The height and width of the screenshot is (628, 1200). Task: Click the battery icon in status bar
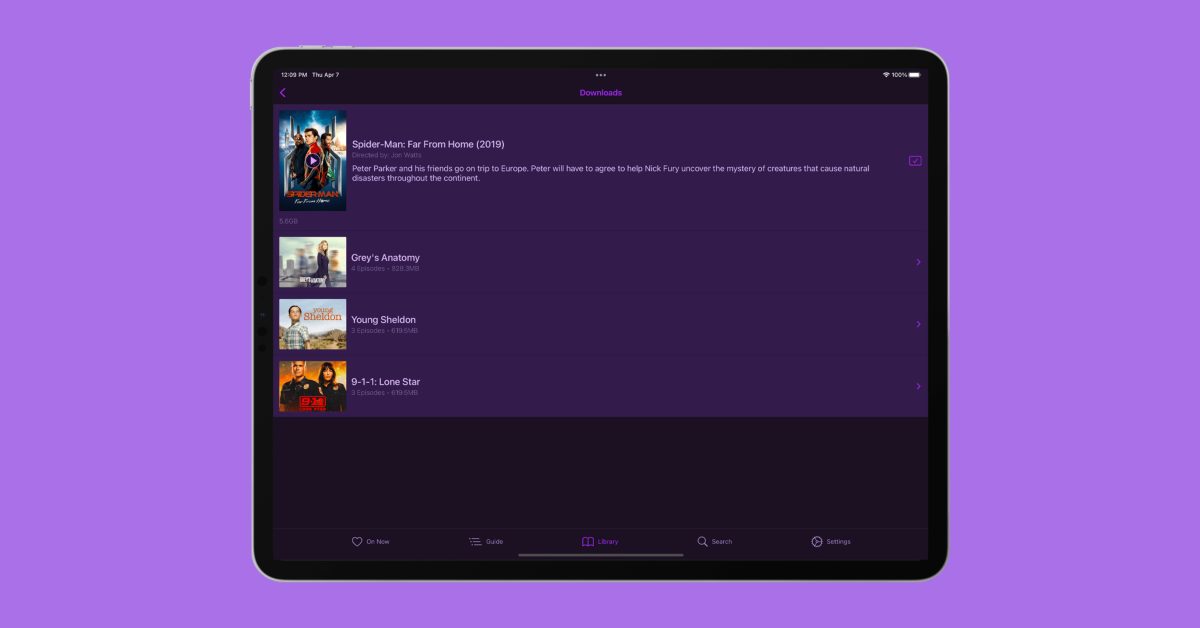click(914, 75)
